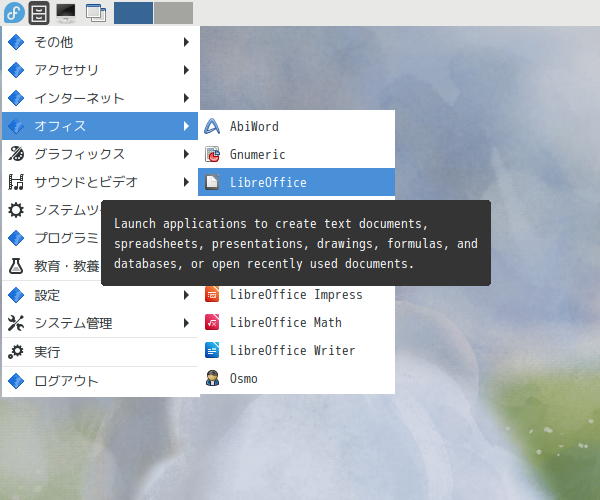The image size is (600, 500).
Task: Expand submenu arrow beside アクセサリ
Action: pyautogui.click(x=186, y=70)
